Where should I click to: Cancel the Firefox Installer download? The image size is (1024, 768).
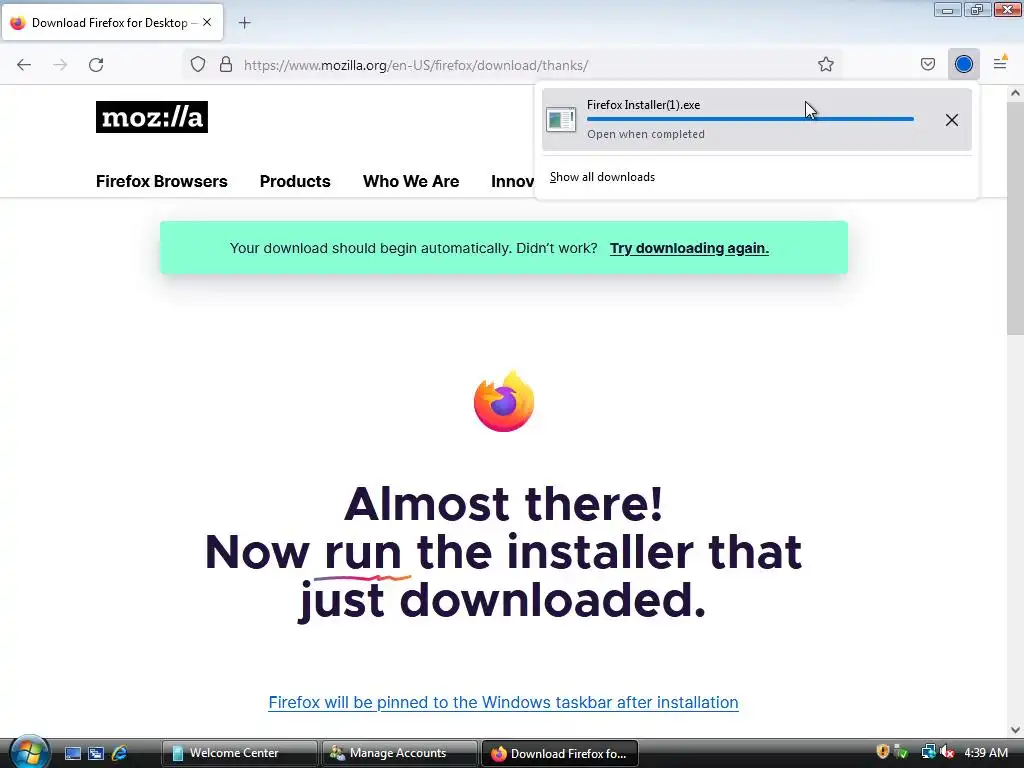[952, 120]
